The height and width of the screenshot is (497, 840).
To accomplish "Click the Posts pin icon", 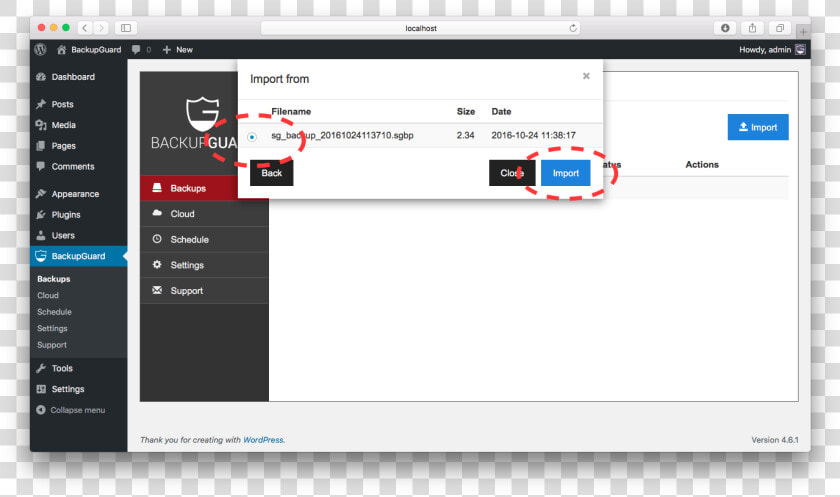I will 41,104.
